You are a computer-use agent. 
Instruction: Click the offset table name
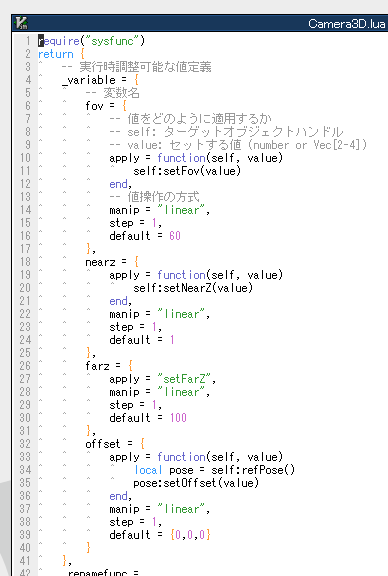tap(103, 444)
